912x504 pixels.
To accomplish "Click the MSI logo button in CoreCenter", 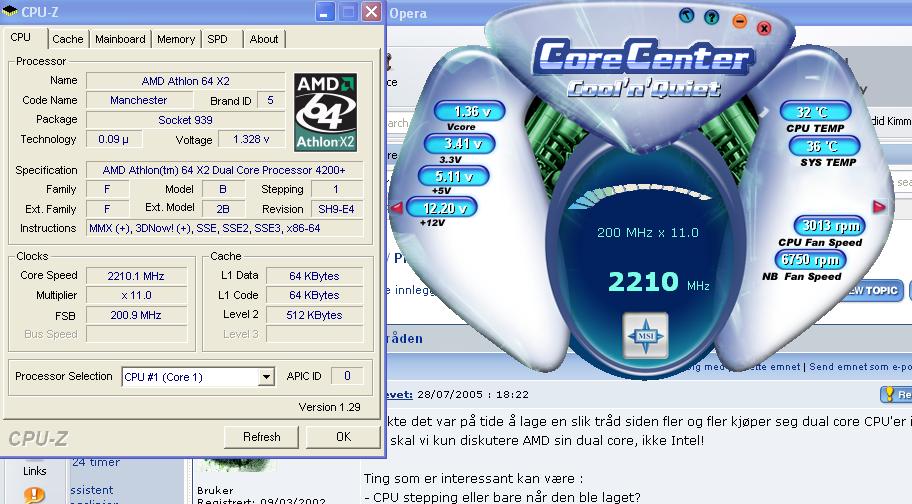I will (645, 335).
